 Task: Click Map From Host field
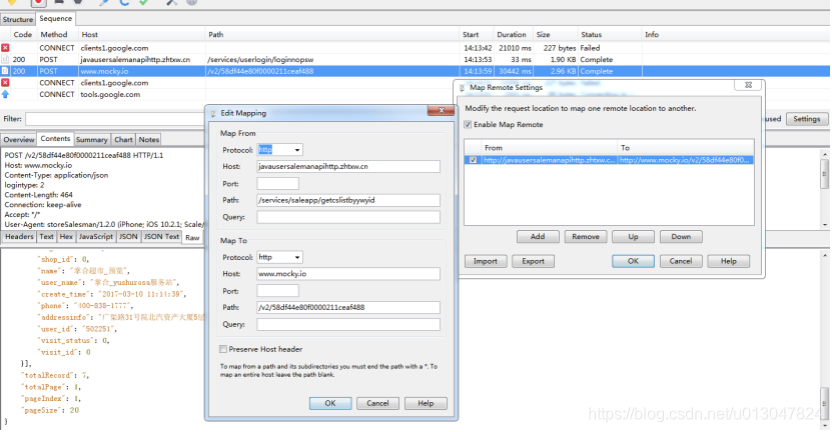click(x=348, y=167)
